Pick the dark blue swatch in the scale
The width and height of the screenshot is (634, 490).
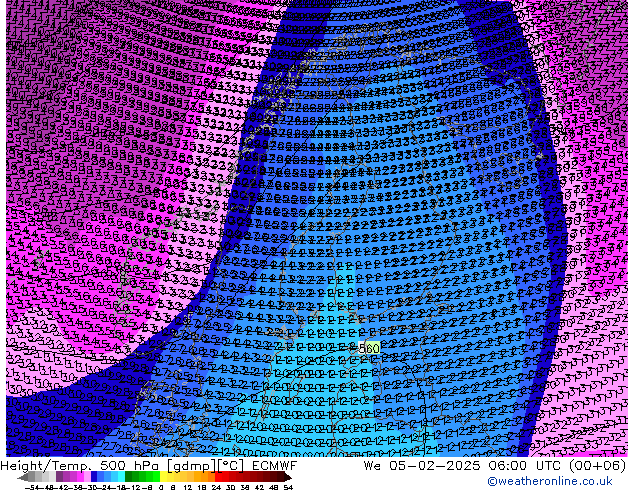coord(94,477)
